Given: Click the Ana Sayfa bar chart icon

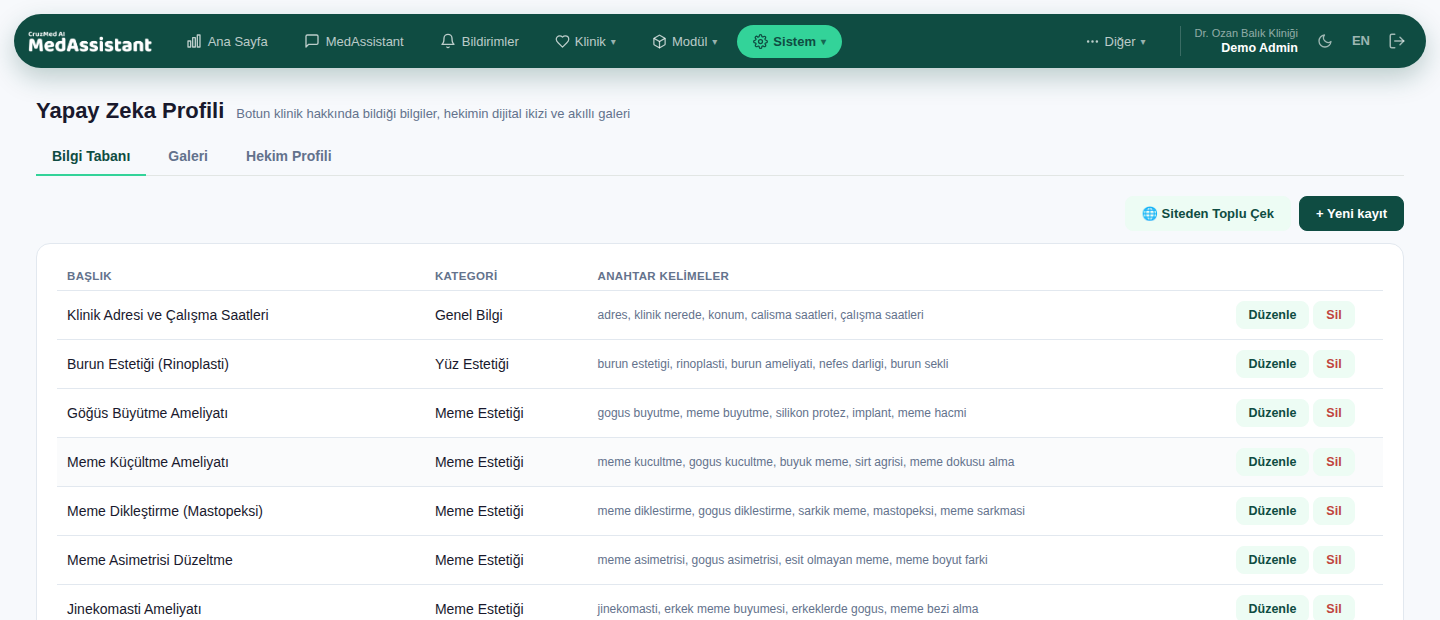Looking at the screenshot, I should pyautogui.click(x=194, y=41).
